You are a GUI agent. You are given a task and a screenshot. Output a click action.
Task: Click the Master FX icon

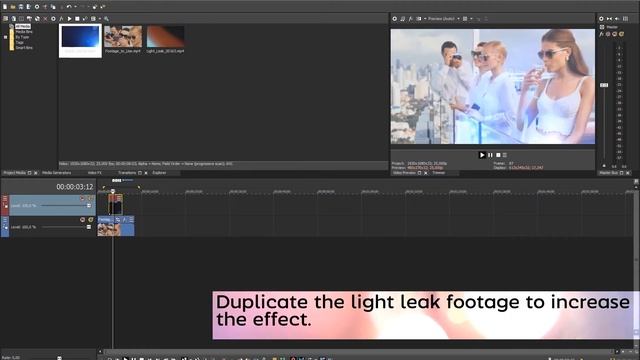pos(601,34)
